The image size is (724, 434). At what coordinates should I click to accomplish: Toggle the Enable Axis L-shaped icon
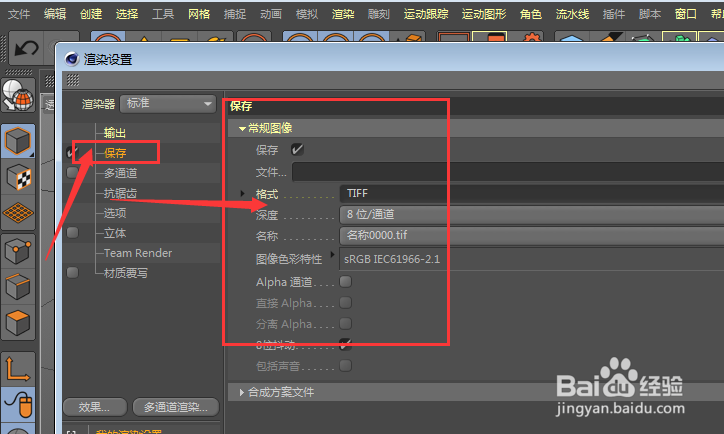tap(18, 369)
